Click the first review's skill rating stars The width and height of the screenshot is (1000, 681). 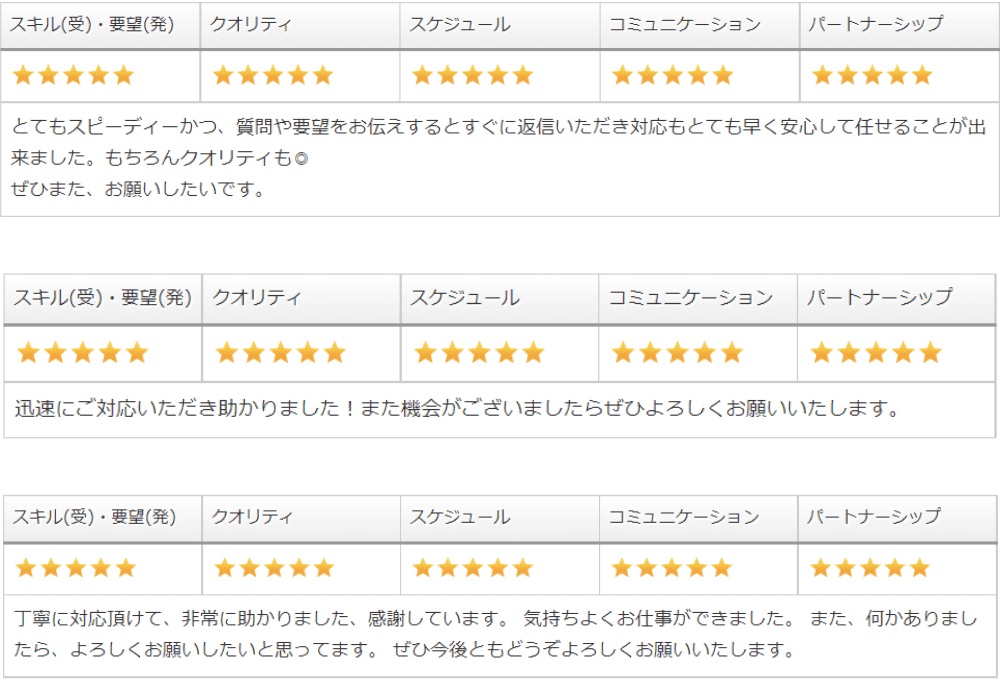click(x=73, y=75)
